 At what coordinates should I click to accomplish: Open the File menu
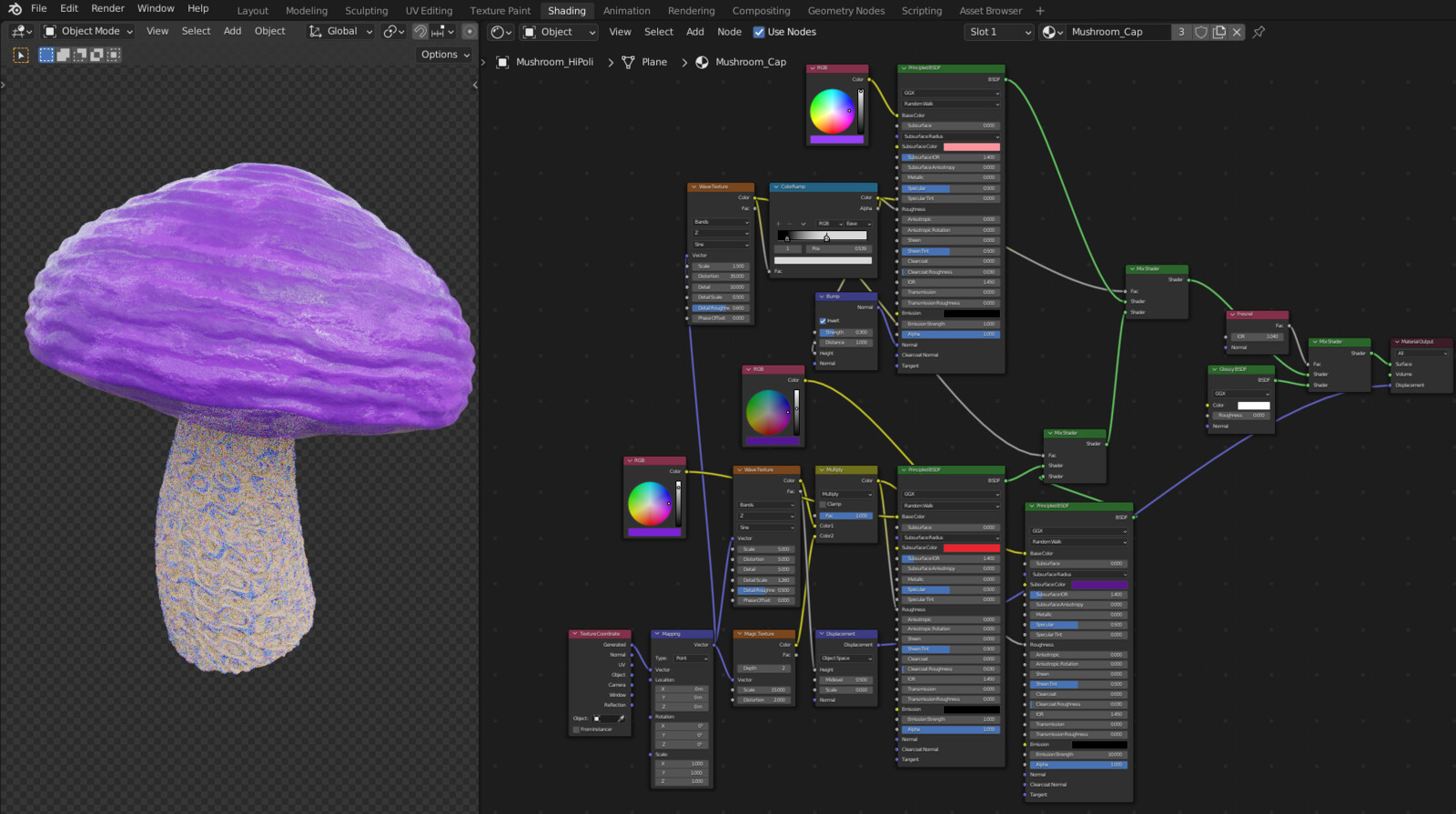coord(39,8)
